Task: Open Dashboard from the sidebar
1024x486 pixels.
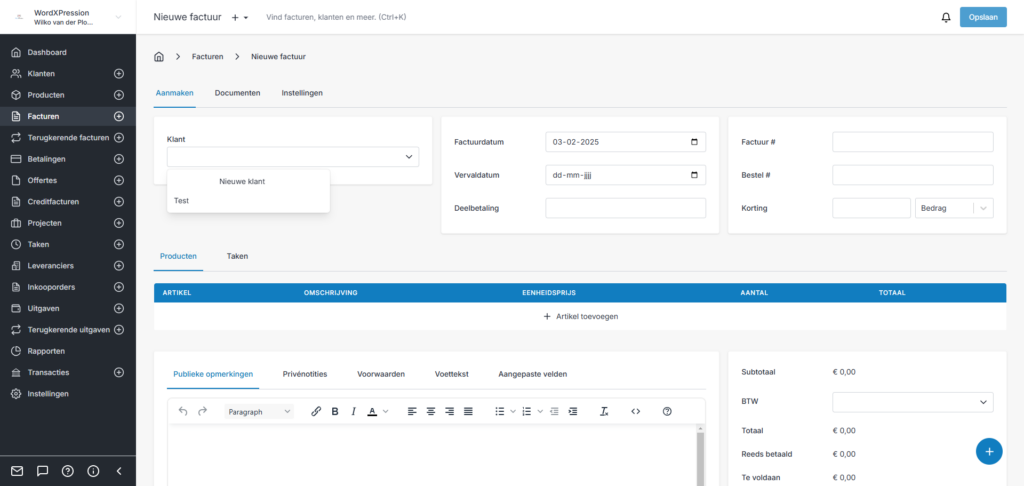Action: coord(47,52)
